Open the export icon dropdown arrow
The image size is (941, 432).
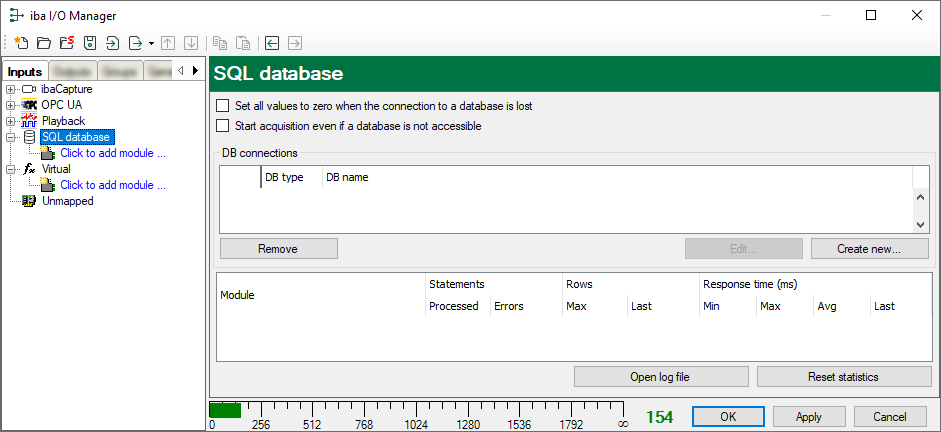(151, 43)
